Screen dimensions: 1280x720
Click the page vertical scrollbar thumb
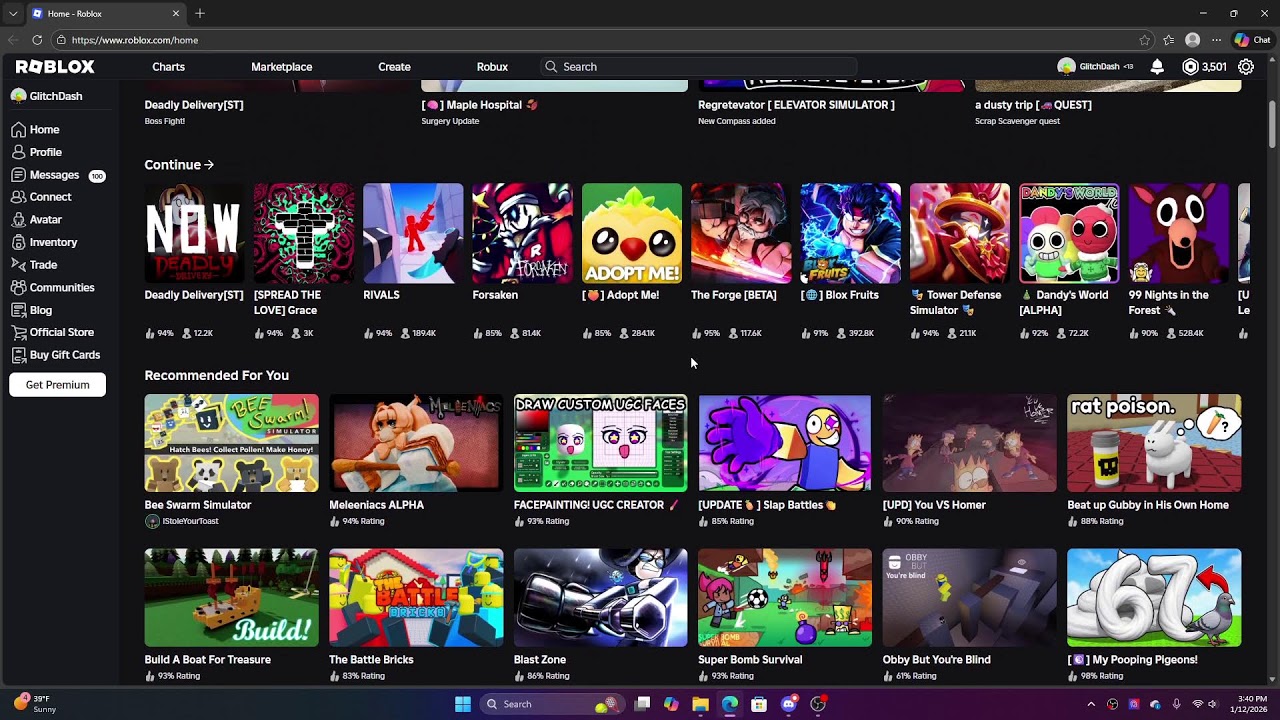tap(1272, 125)
